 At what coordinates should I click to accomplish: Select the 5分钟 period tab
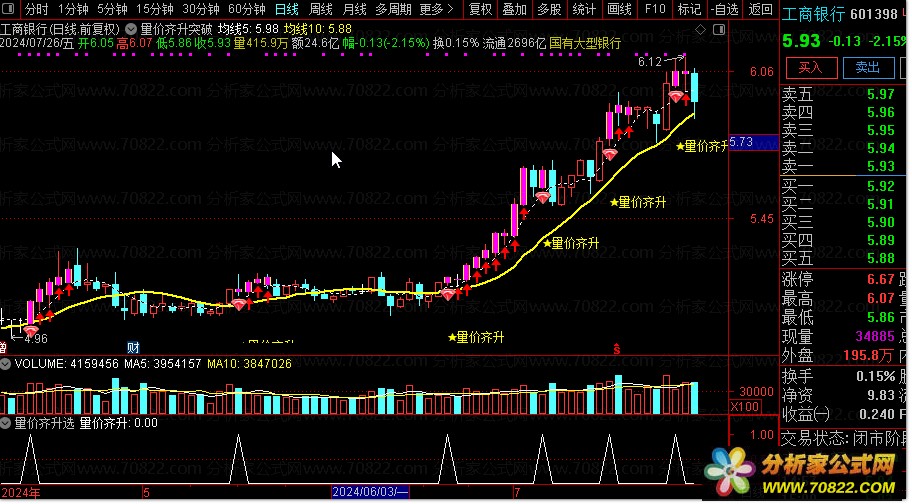(112, 9)
